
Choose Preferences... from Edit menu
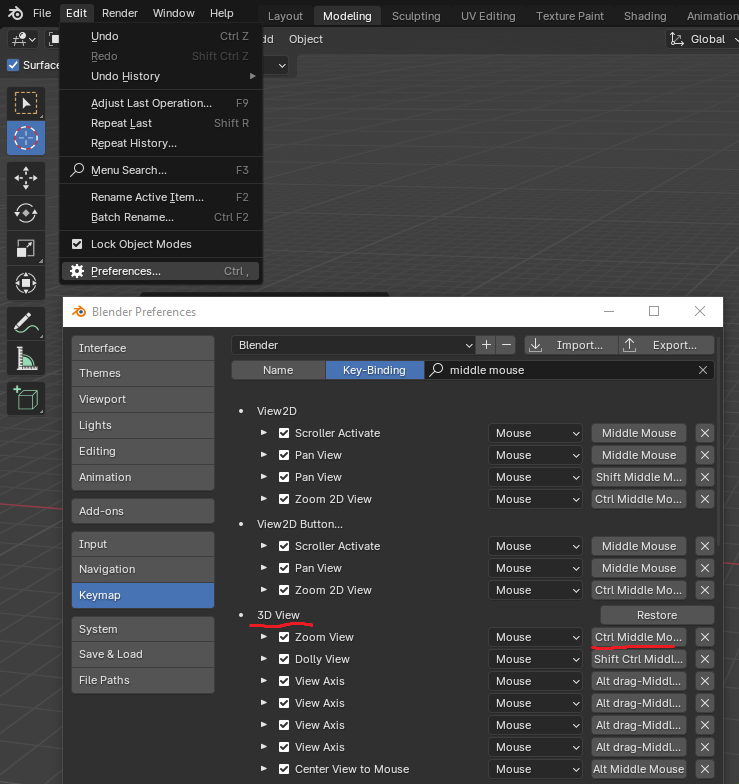pyautogui.click(x=161, y=271)
